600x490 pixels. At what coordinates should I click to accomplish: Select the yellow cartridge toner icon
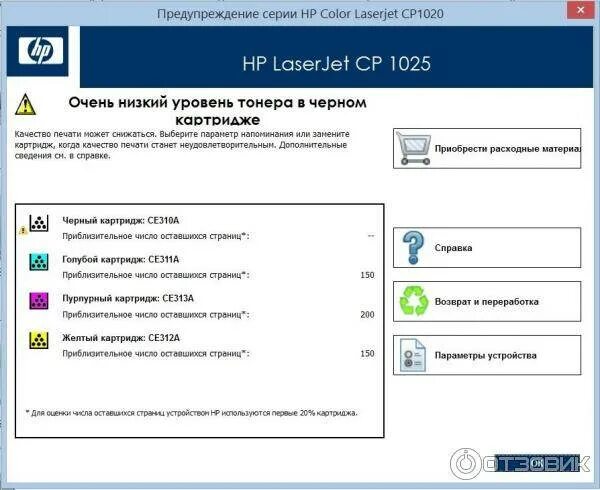tap(39, 340)
